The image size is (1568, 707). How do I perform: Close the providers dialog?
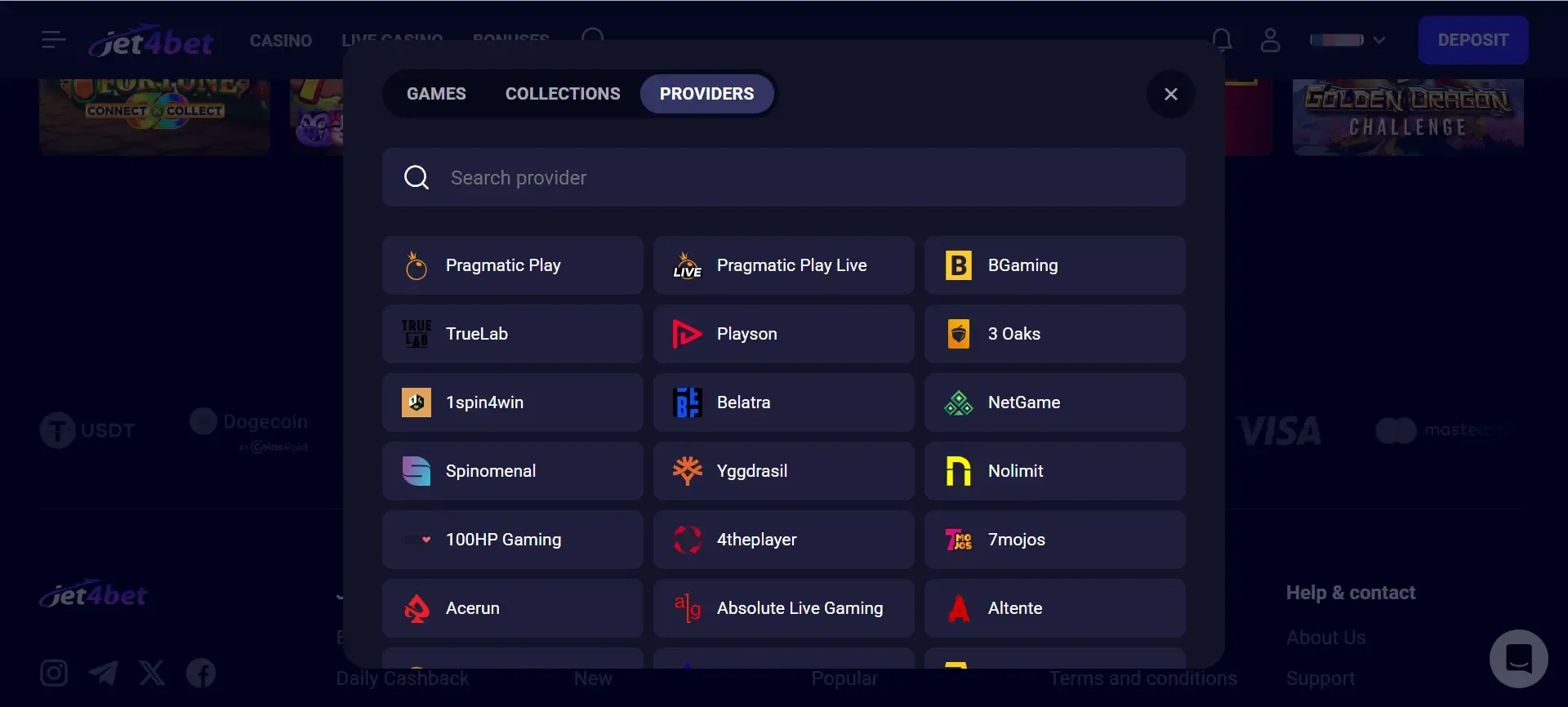1170,94
